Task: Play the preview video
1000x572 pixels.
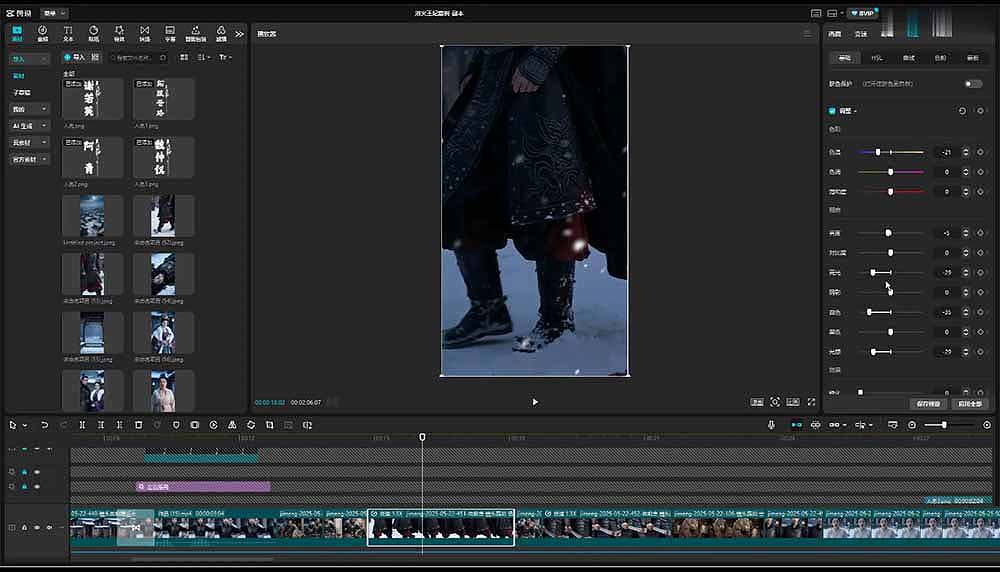Action: pos(534,402)
